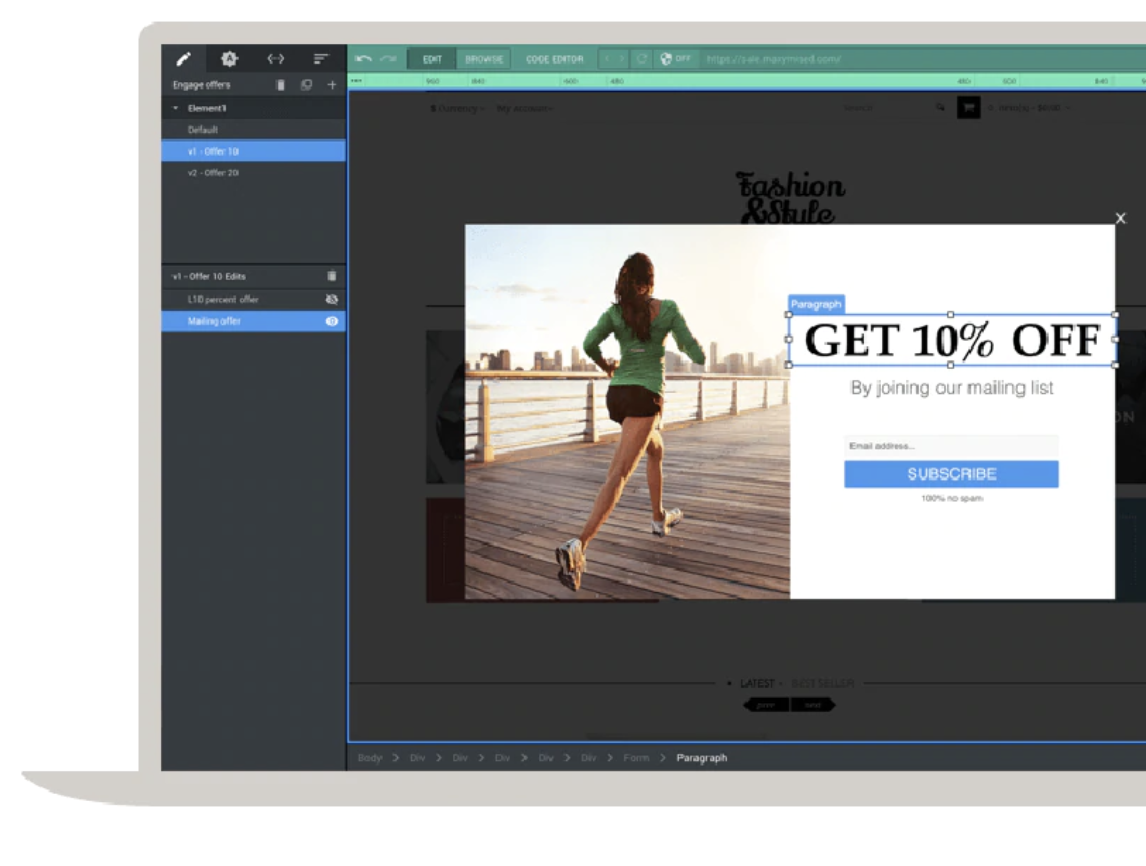Image resolution: width=1146 pixels, height=866 pixels.
Task: Add a new item with the plus icon
Action: (x=332, y=85)
